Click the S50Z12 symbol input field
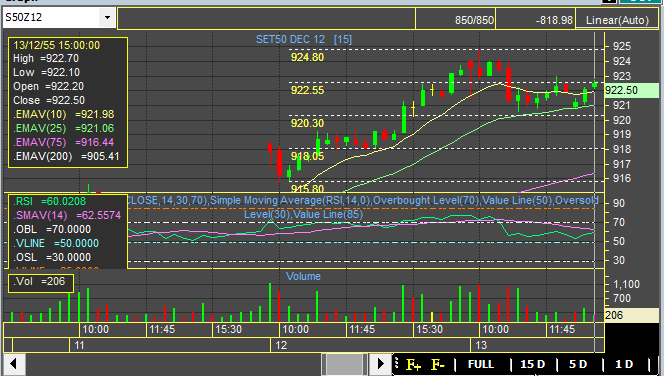 [x=52, y=18]
